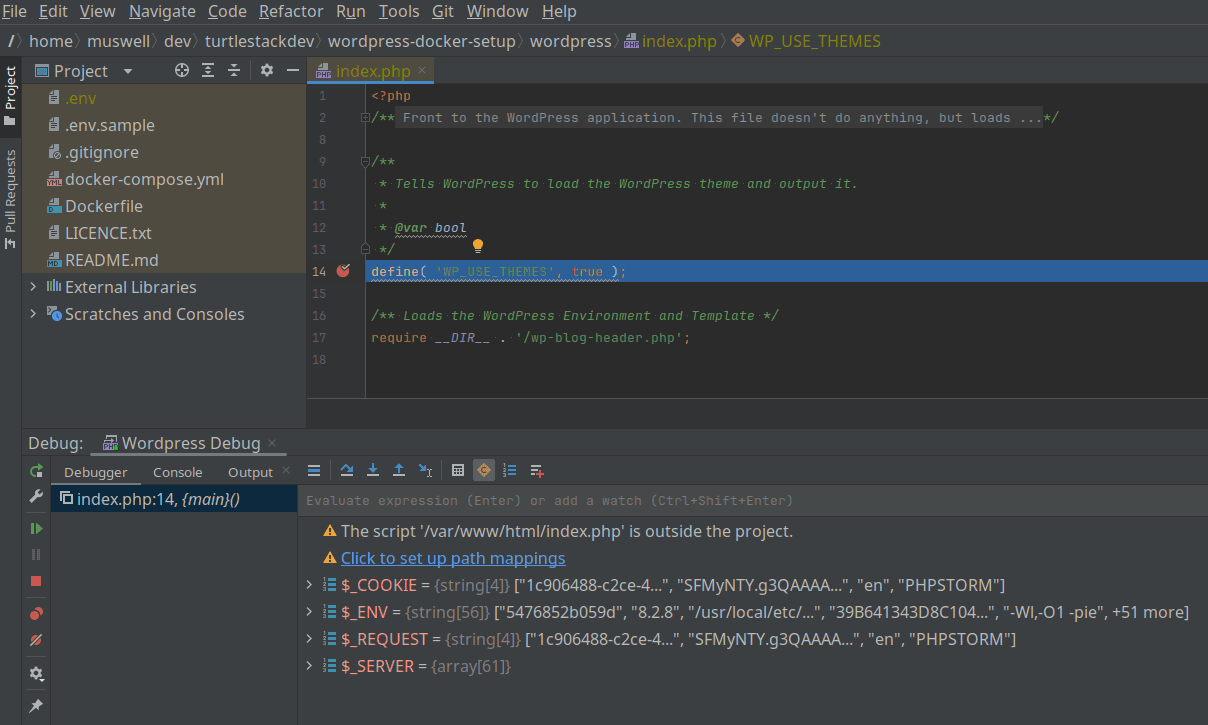
Task: Toggle mute breakpoints
Action: coord(36,640)
